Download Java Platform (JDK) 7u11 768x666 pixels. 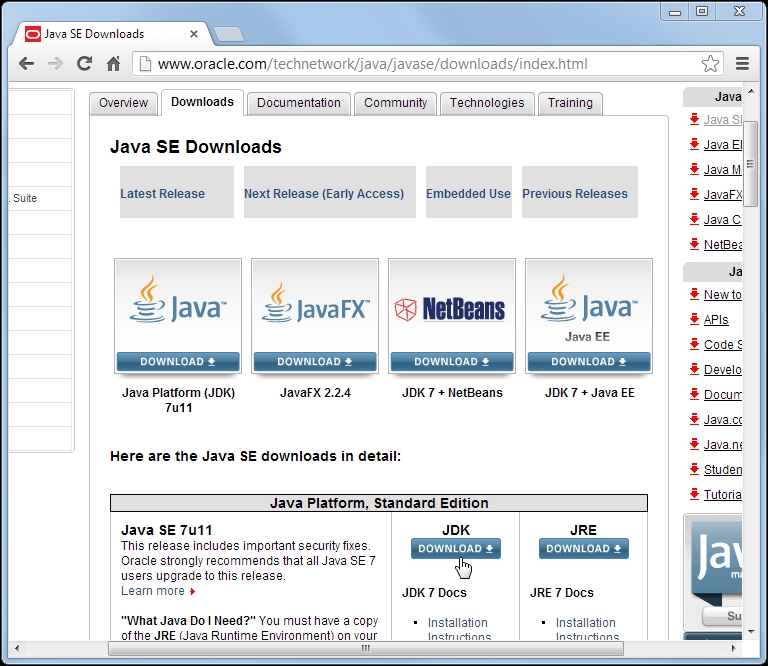(178, 362)
